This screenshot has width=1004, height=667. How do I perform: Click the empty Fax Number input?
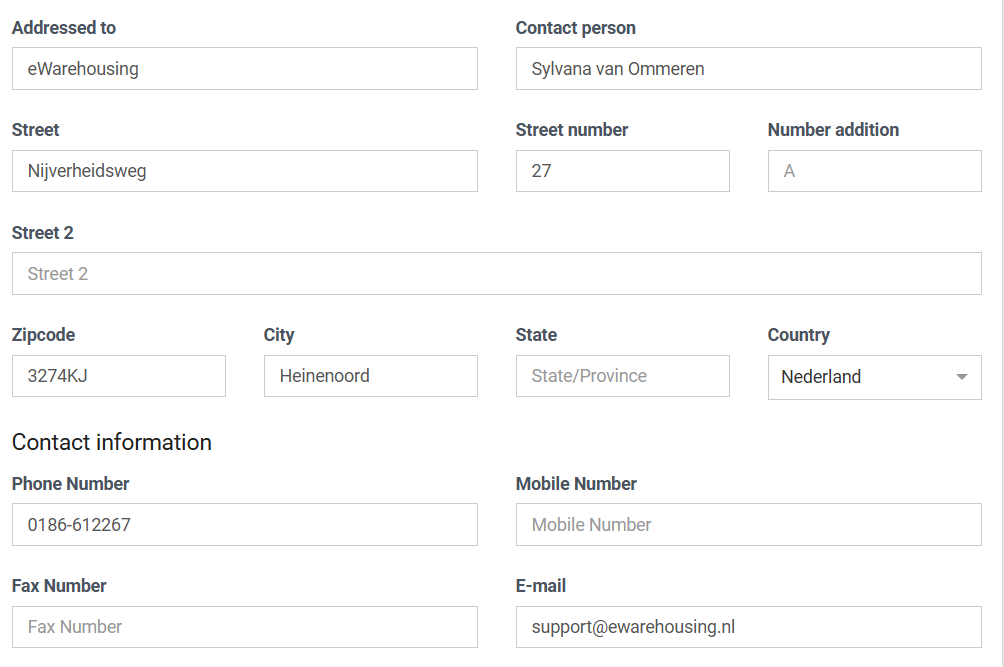pyautogui.click(x=245, y=627)
